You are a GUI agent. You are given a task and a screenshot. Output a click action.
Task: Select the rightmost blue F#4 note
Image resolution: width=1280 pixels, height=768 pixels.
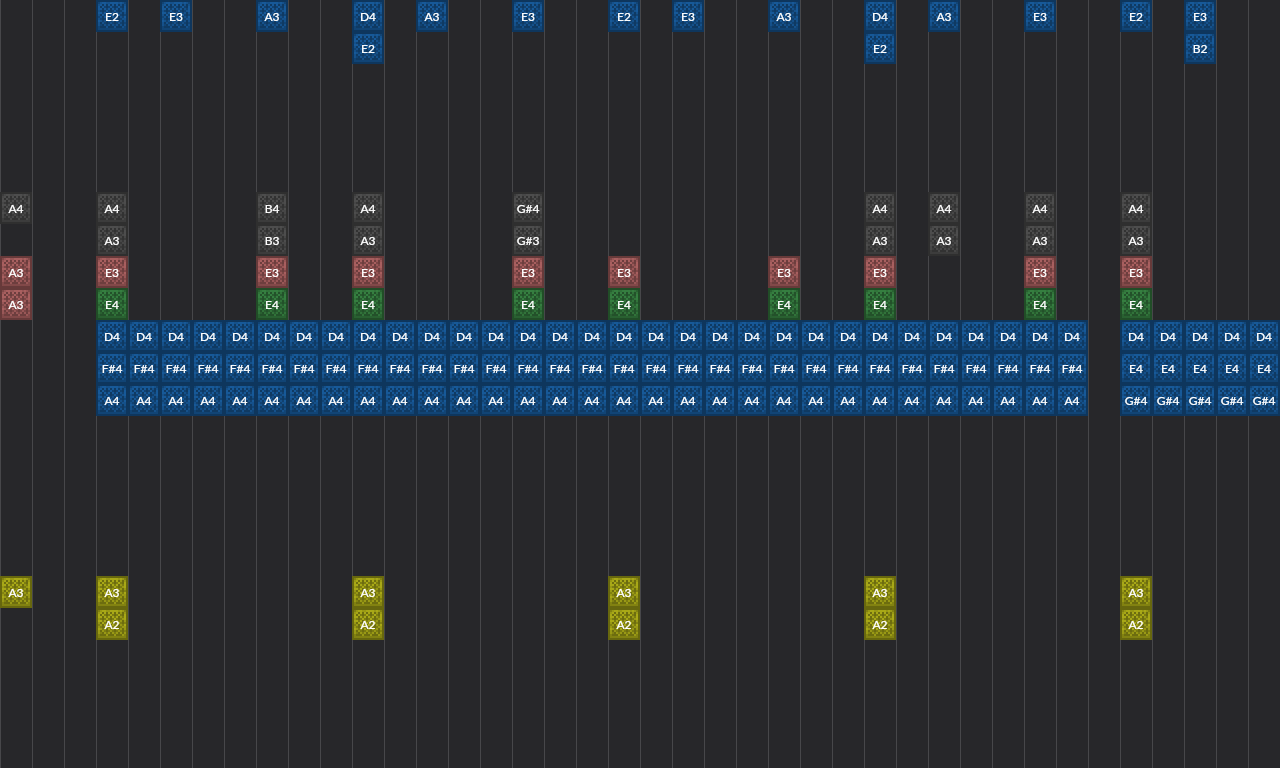coord(1072,369)
